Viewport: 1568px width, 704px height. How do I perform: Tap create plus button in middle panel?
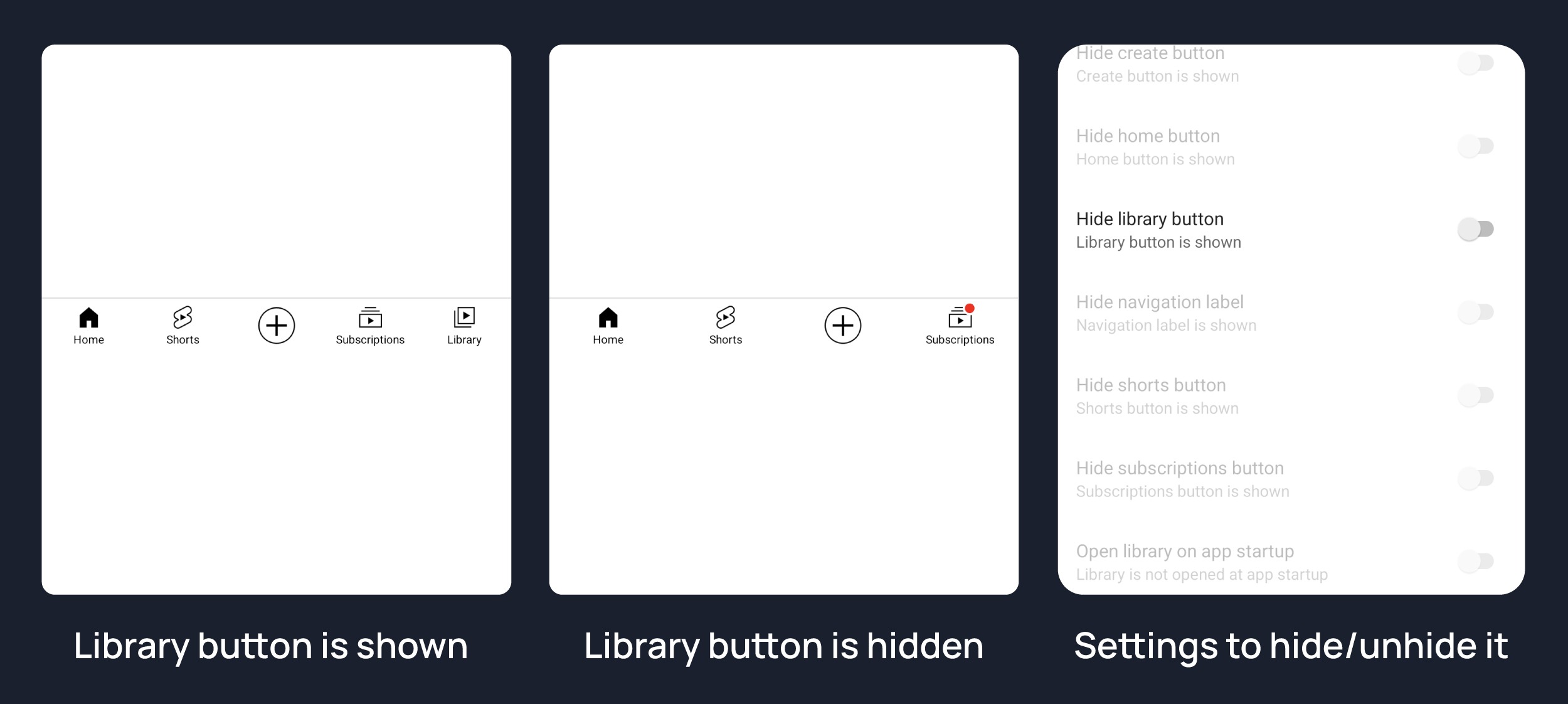843,326
